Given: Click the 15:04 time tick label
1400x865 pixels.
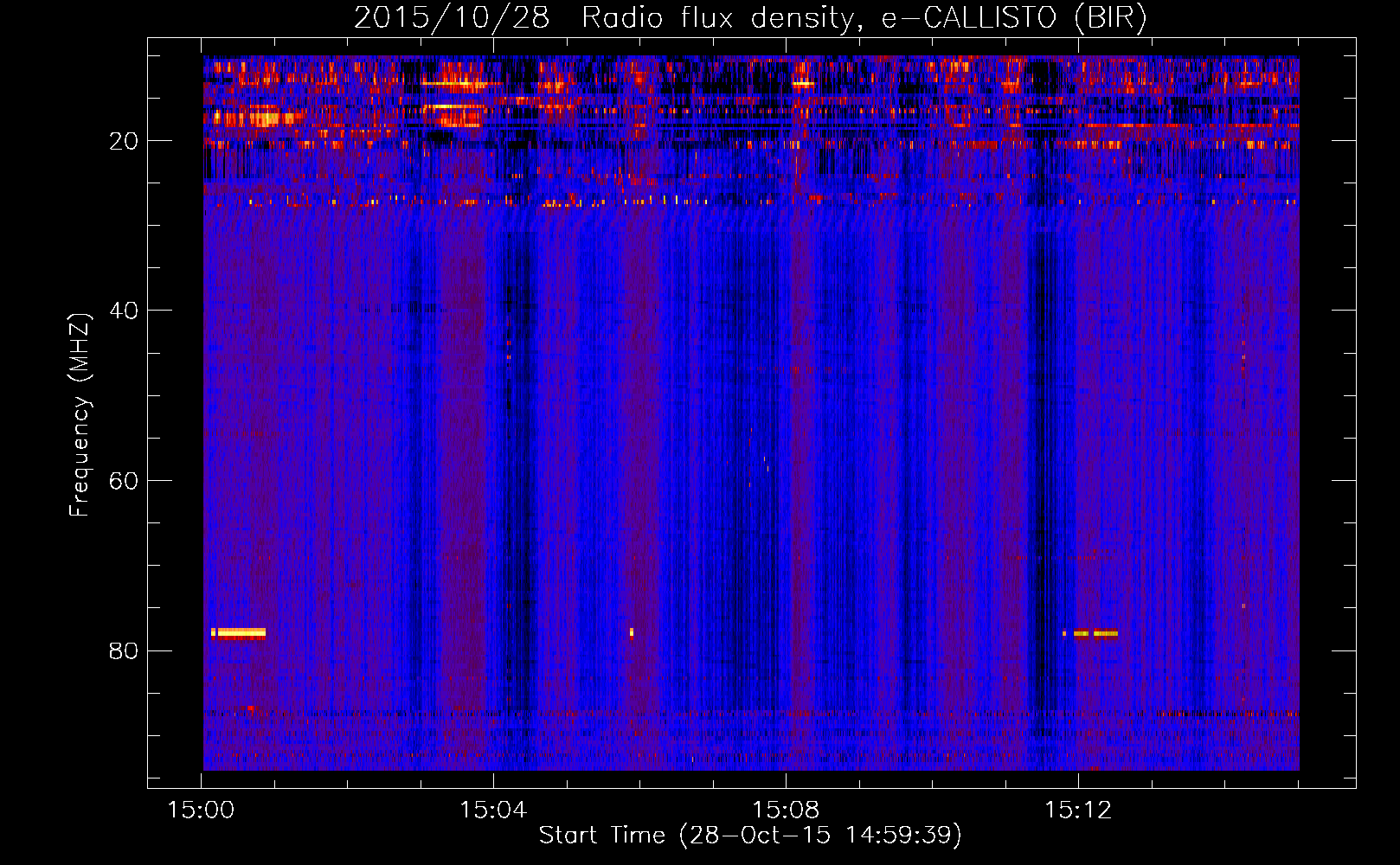Looking at the screenshot, I should (493, 811).
